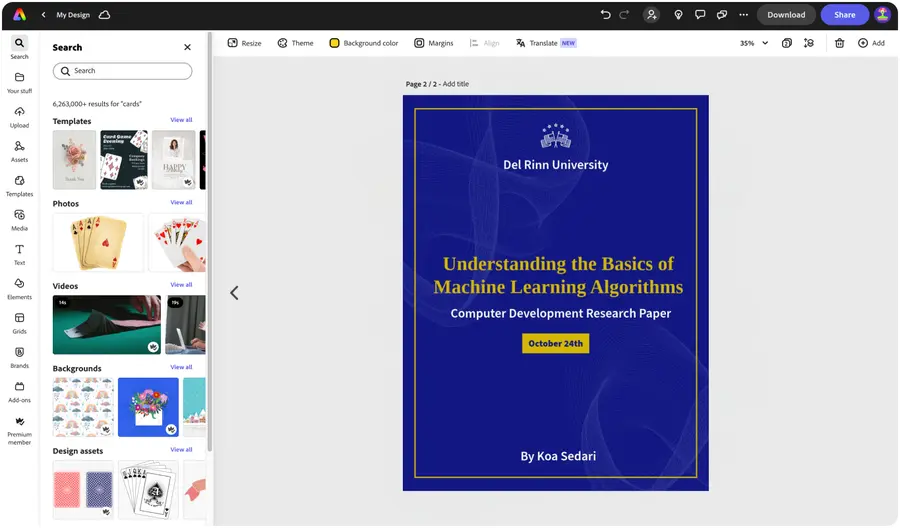Duplicate page using the pages icon

pyautogui.click(x=787, y=43)
